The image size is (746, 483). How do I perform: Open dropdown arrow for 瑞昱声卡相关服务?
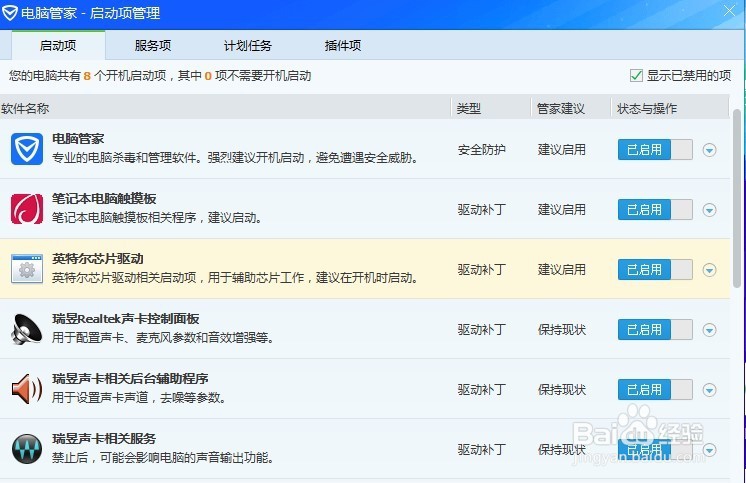tap(709, 450)
